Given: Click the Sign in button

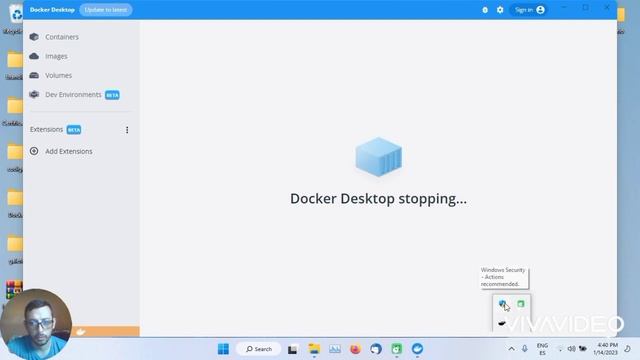Looking at the screenshot, I should [x=529, y=10].
